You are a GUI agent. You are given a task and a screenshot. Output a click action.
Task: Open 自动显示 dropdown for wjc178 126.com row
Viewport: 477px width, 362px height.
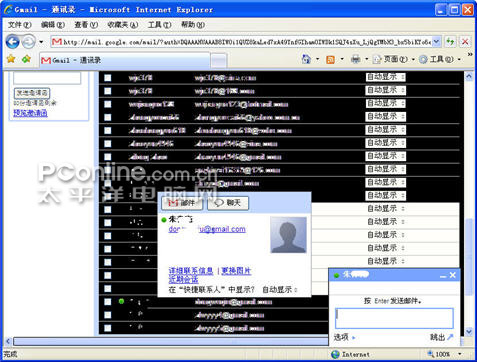coord(386,90)
